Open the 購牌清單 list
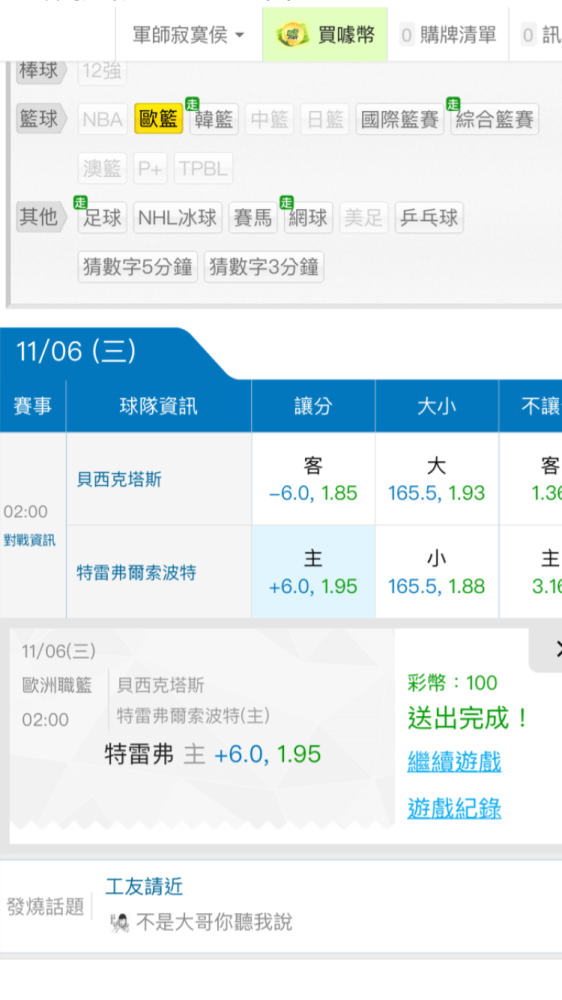This screenshot has height=1000, width=562. pyautogui.click(x=448, y=34)
